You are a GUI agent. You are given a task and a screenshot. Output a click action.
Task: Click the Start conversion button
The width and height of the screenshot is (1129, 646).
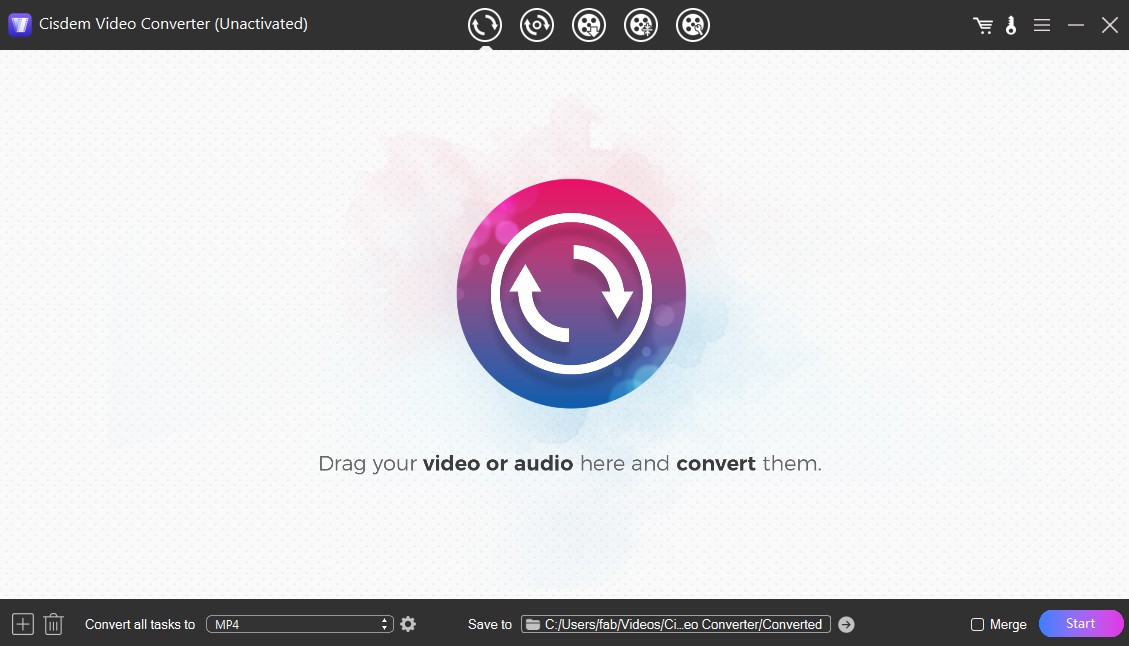point(1081,623)
